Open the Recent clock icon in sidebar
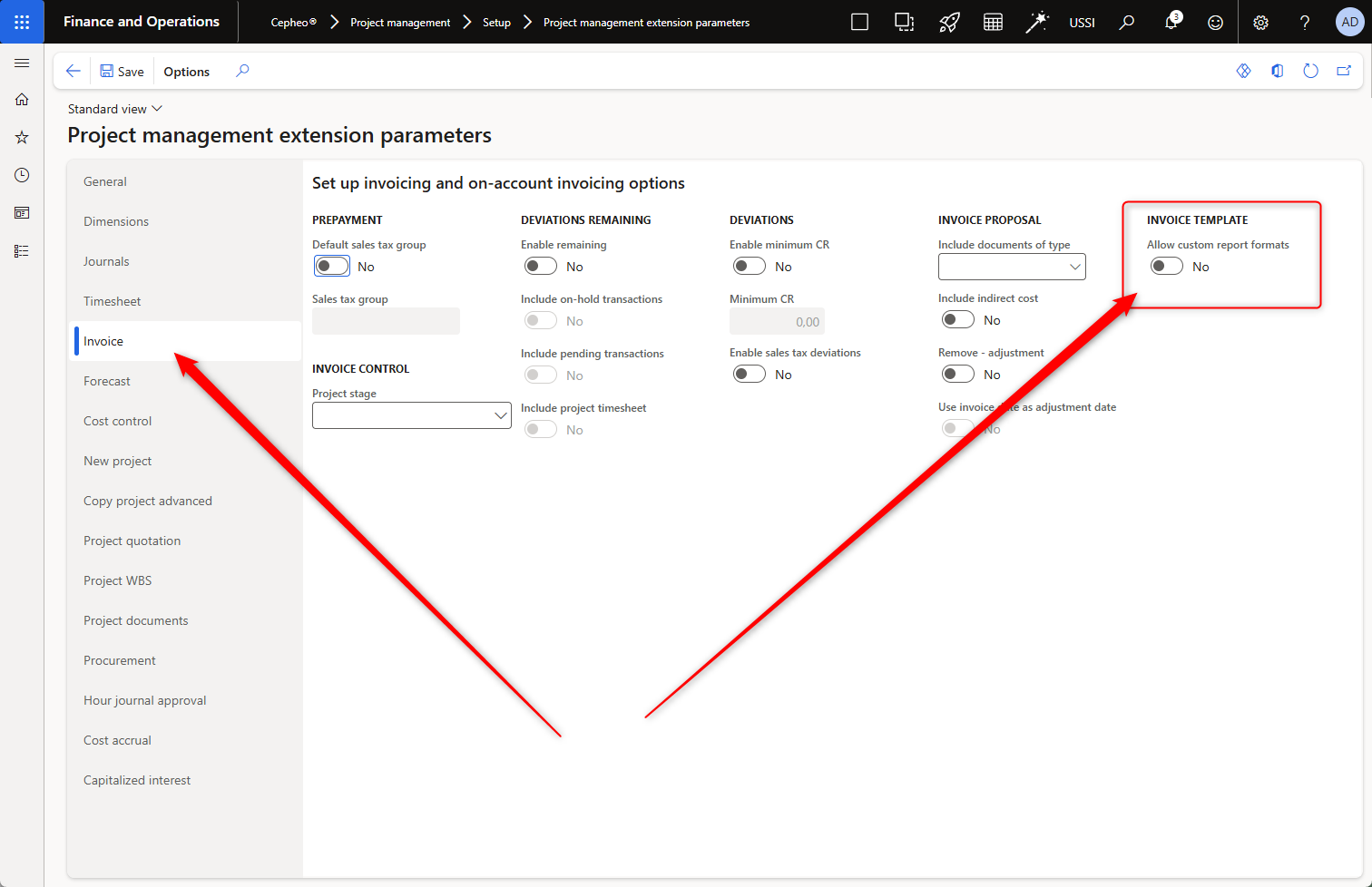Viewport: 1372px width, 887px height. click(x=22, y=175)
